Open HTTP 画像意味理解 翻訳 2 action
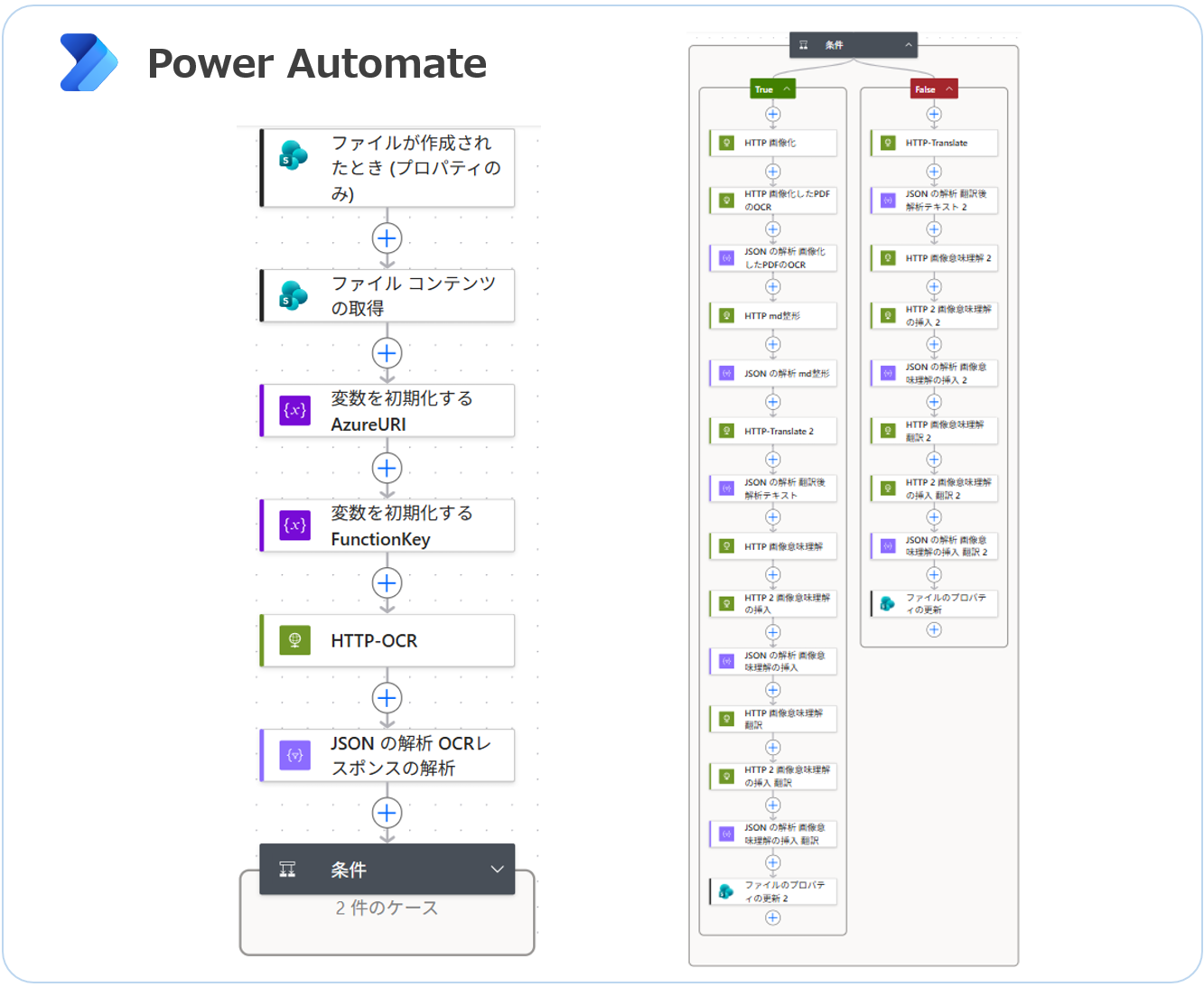 (x=935, y=431)
